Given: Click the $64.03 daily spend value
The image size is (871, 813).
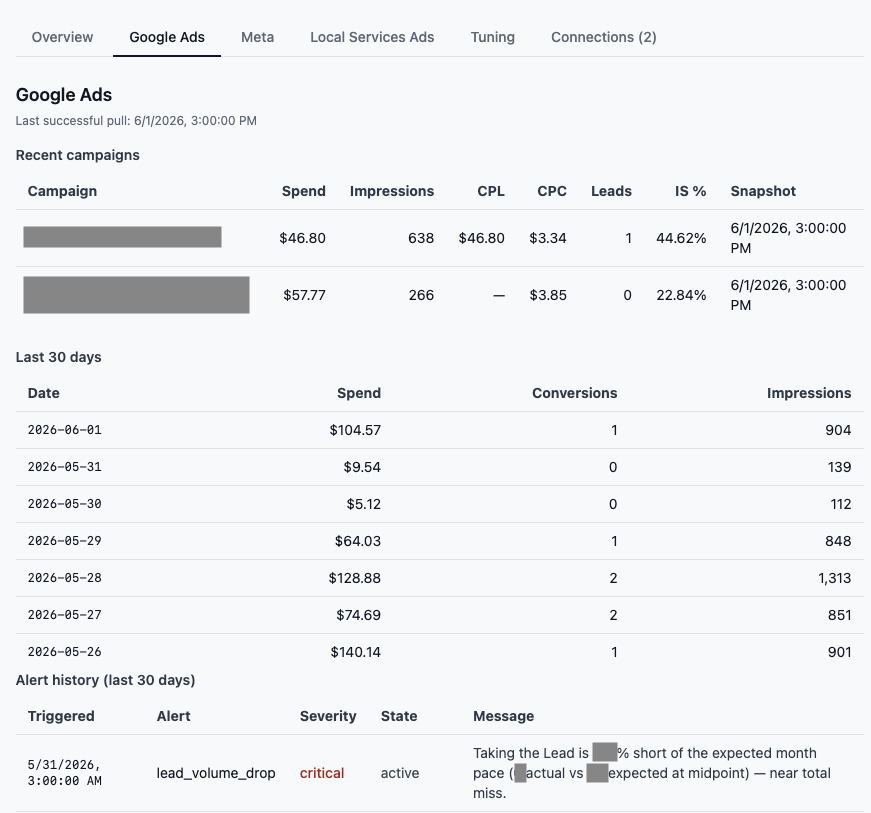Looking at the screenshot, I should (x=358, y=541).
